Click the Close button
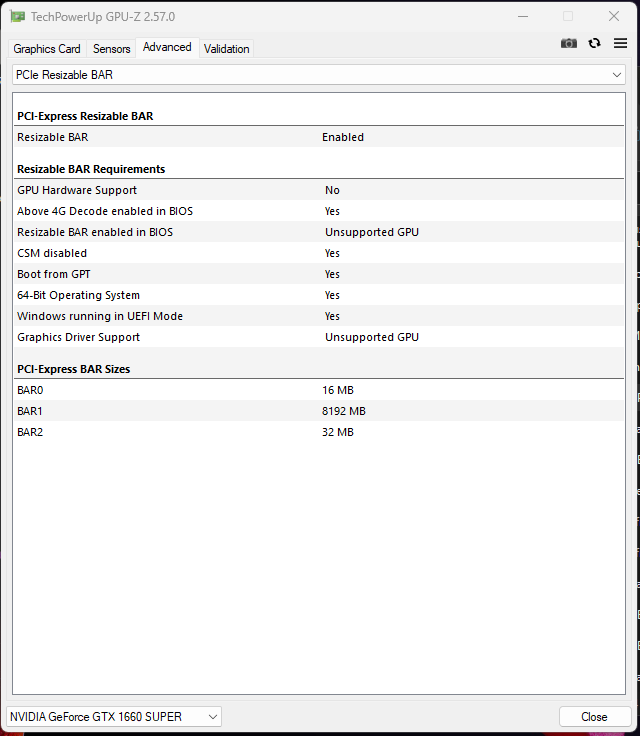This screenshot has height=736, width=640. (x=594, y=717)
